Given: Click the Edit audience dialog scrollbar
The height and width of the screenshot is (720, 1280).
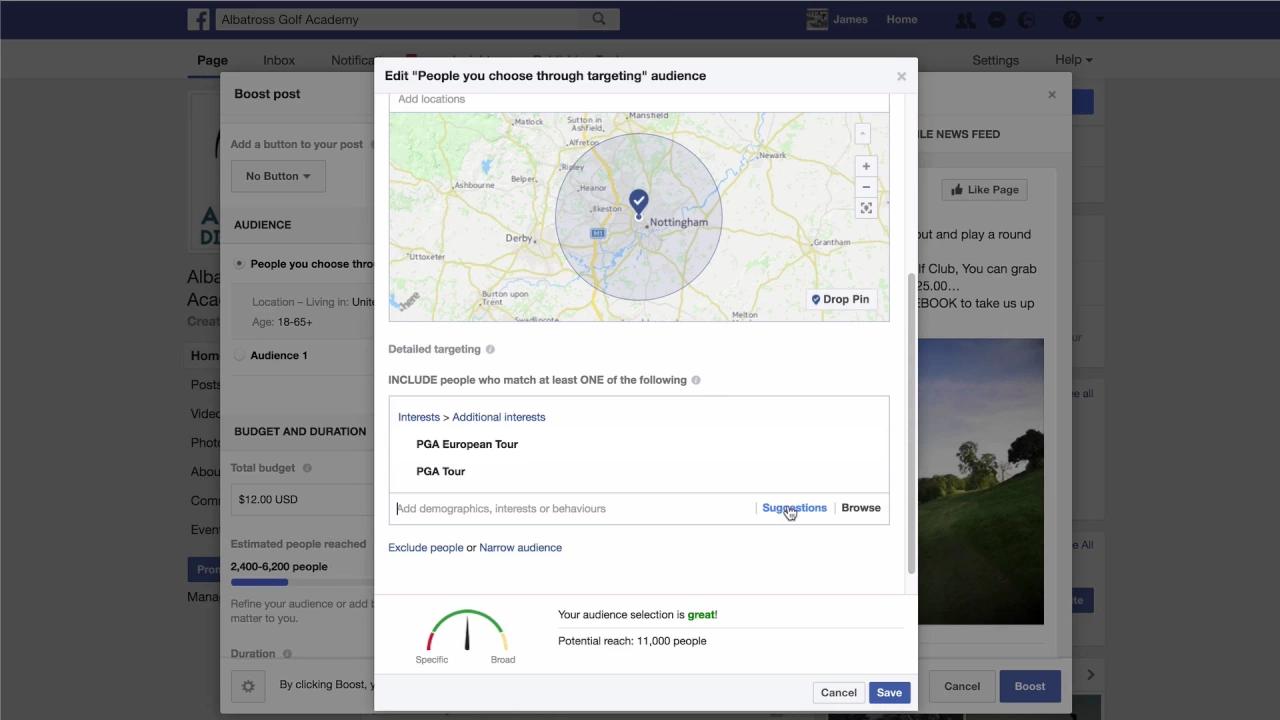Looking at the screenshot, I should coord(911,423).
